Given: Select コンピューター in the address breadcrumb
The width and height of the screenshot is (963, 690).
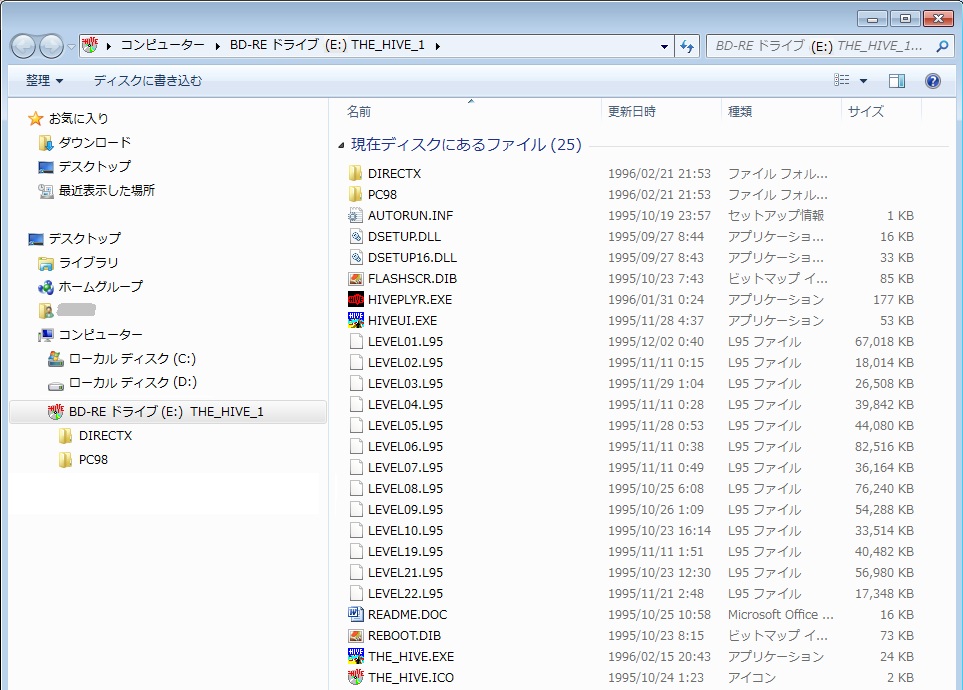Looking at the screenshot, I should point(162,45).
